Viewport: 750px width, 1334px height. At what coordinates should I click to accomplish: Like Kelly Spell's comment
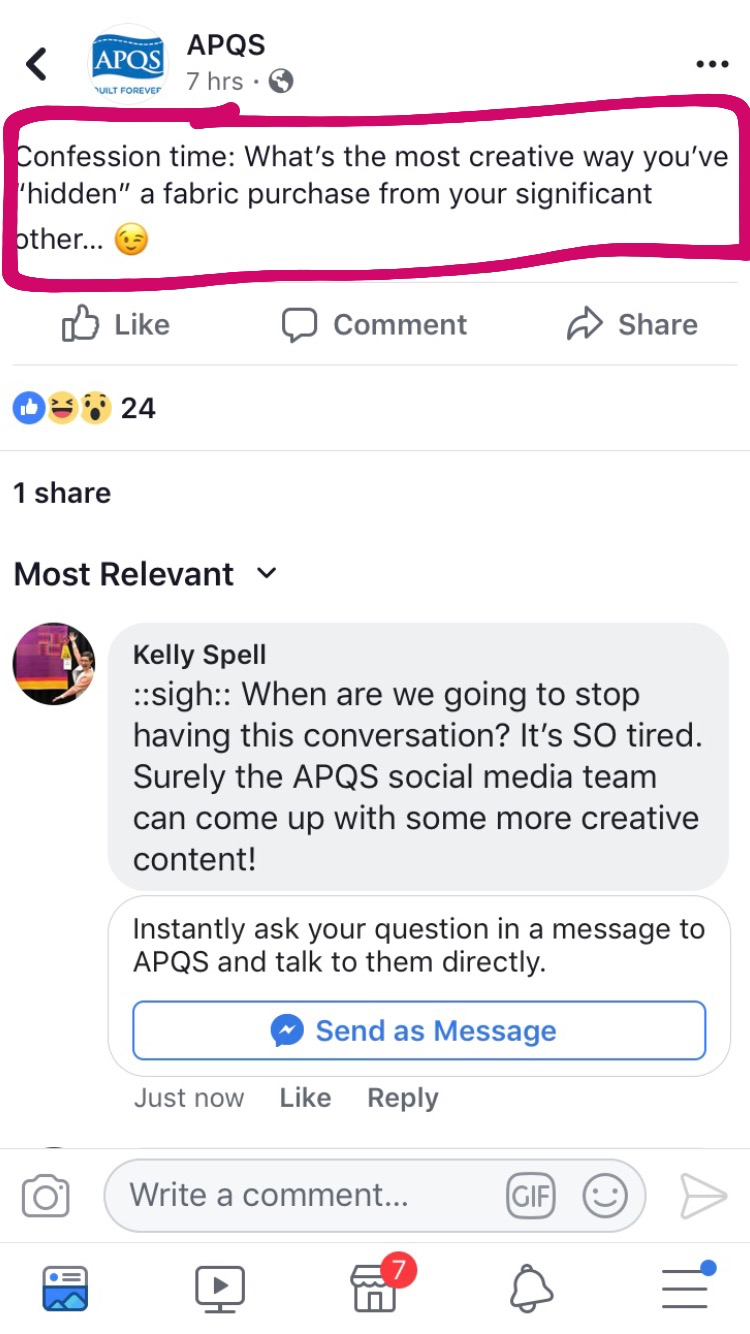pyautogui.click(x=305, y=1098)
